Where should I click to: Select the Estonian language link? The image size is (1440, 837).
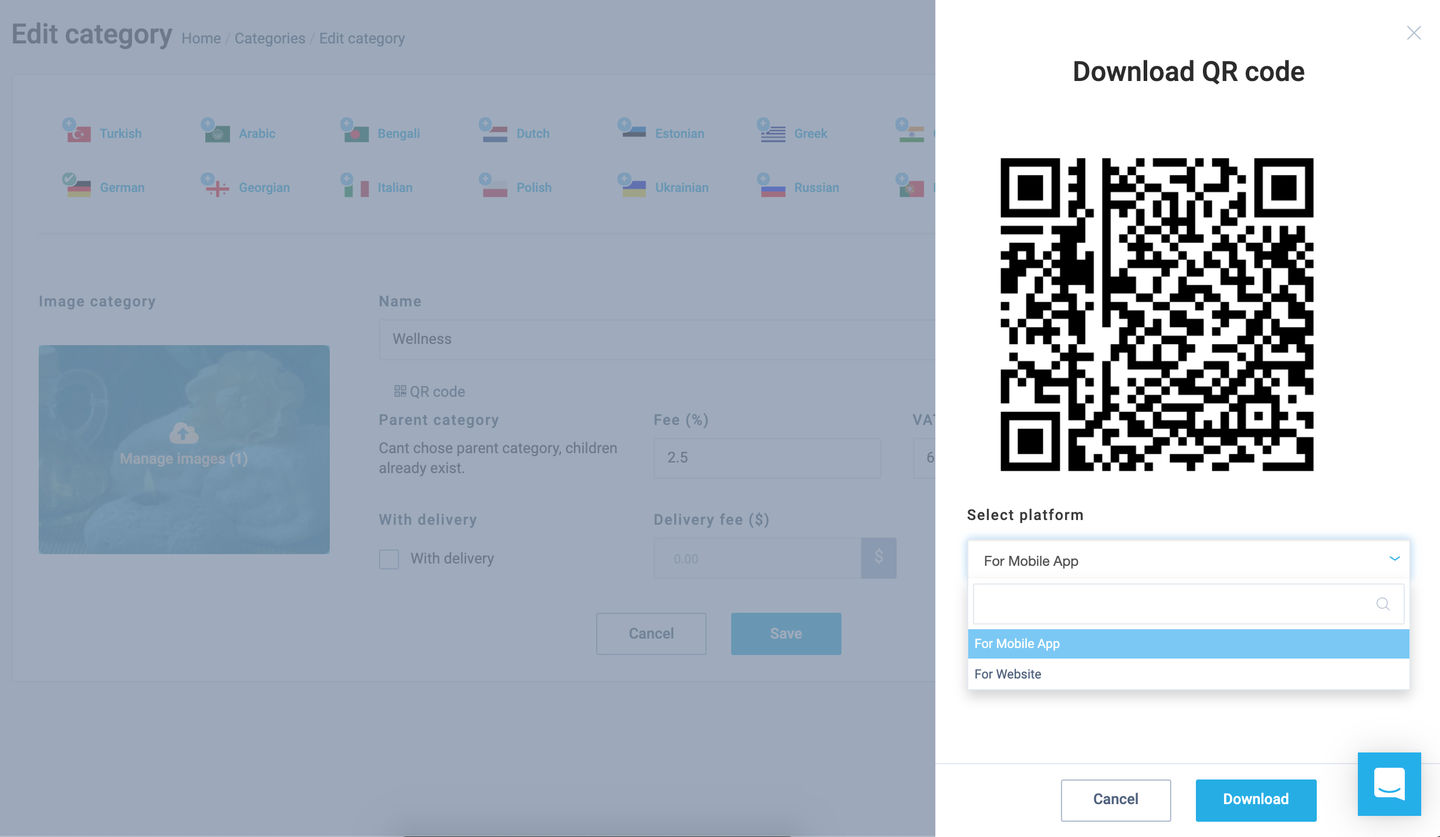coord(680,133)
